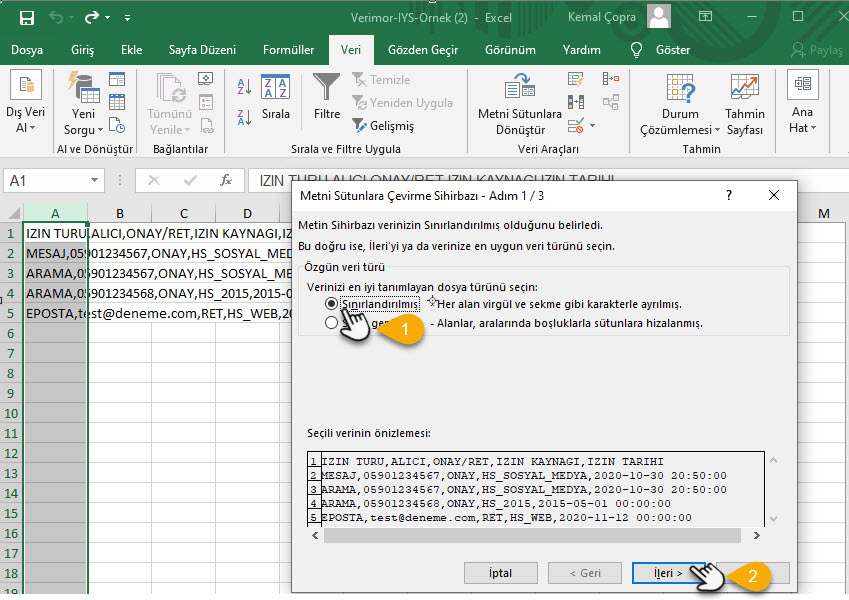Select row 5 header
The width and height of the screenshot is (849, 600).
11,314
